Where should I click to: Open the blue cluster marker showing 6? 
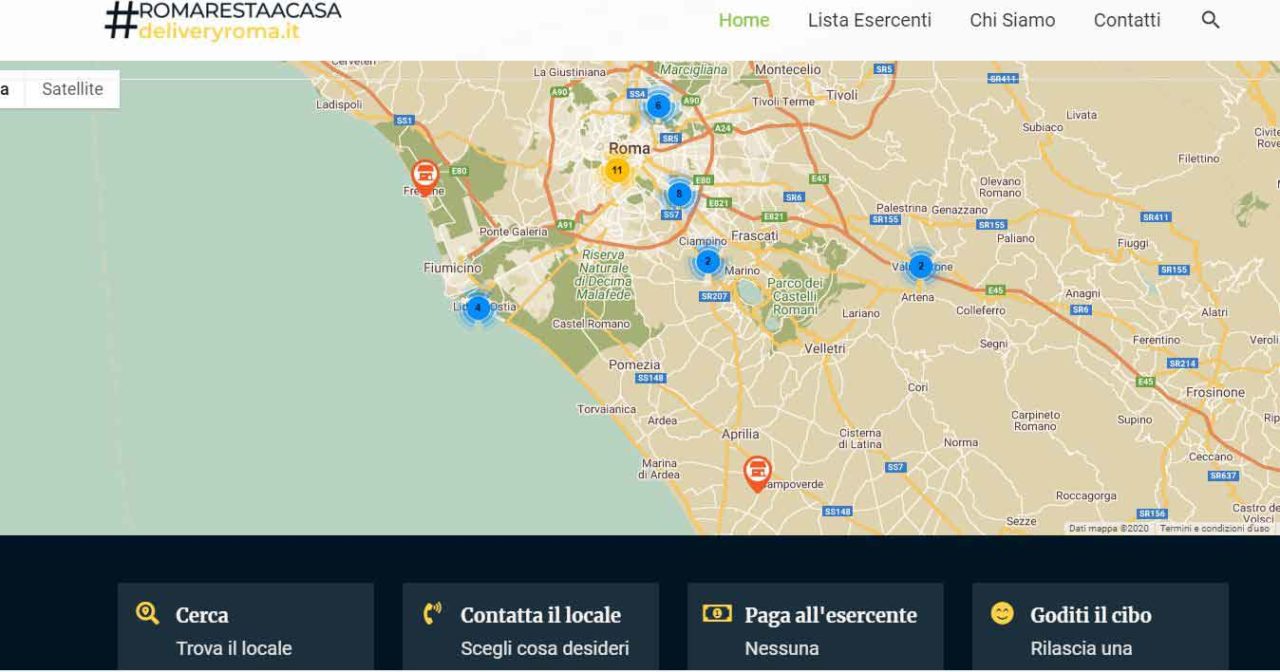pos(657,105)
